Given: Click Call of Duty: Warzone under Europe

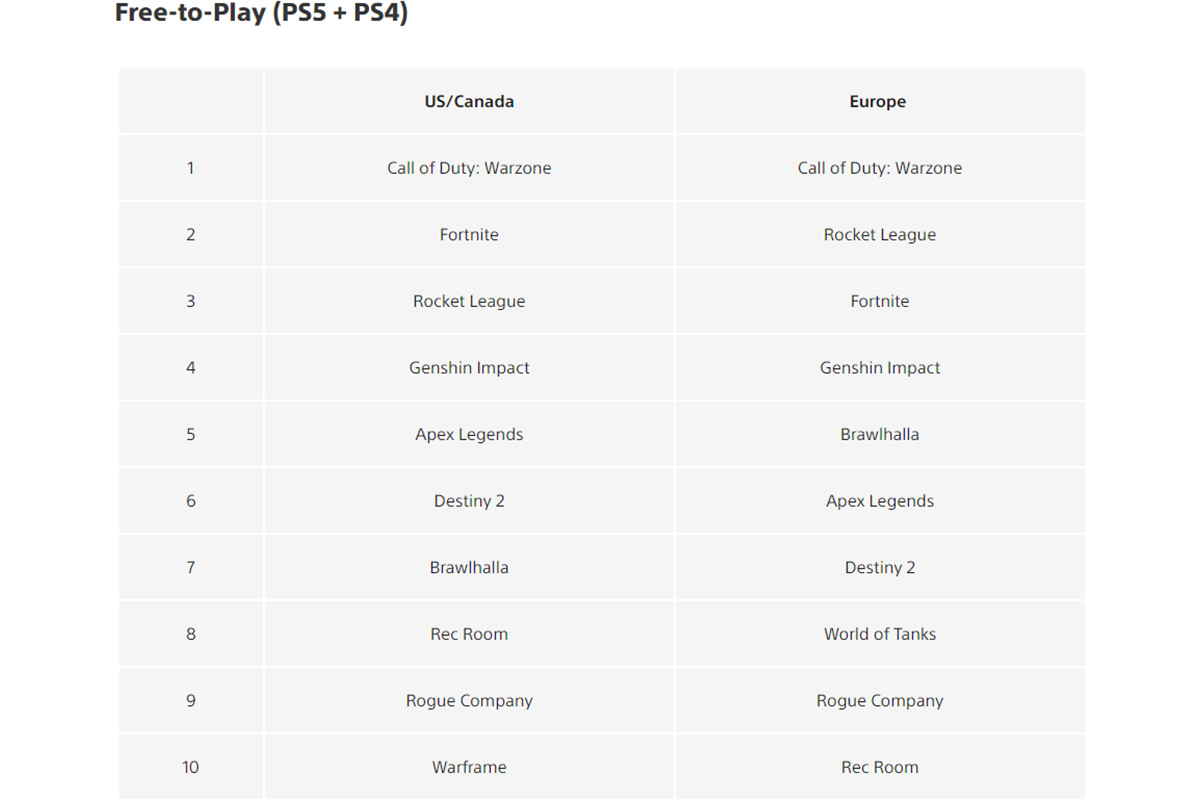Looking at the screenshot, I should coord(879,168).
